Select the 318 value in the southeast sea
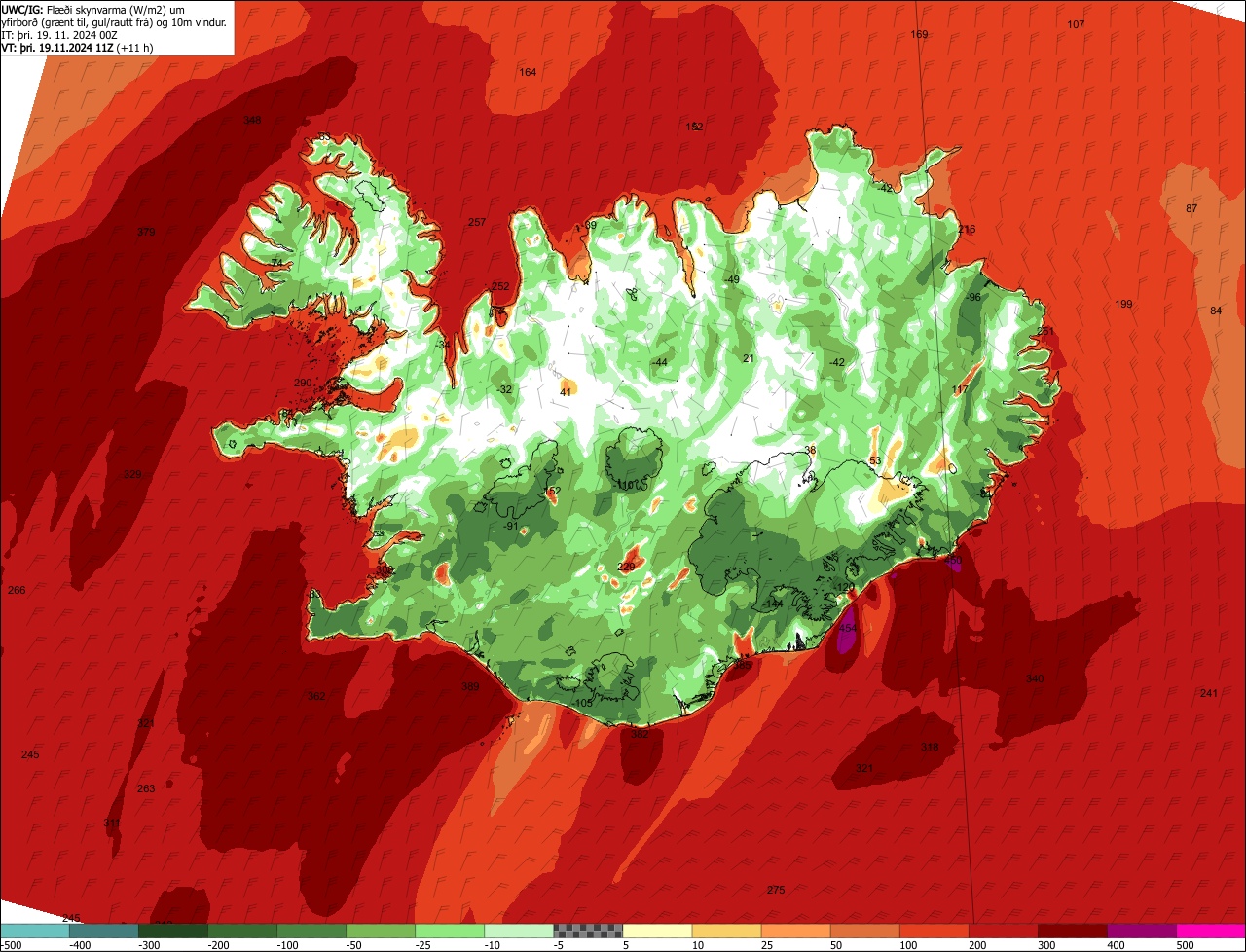Image resolution: width=1246 pixels, height=952 pixels. tap(930, 748)
